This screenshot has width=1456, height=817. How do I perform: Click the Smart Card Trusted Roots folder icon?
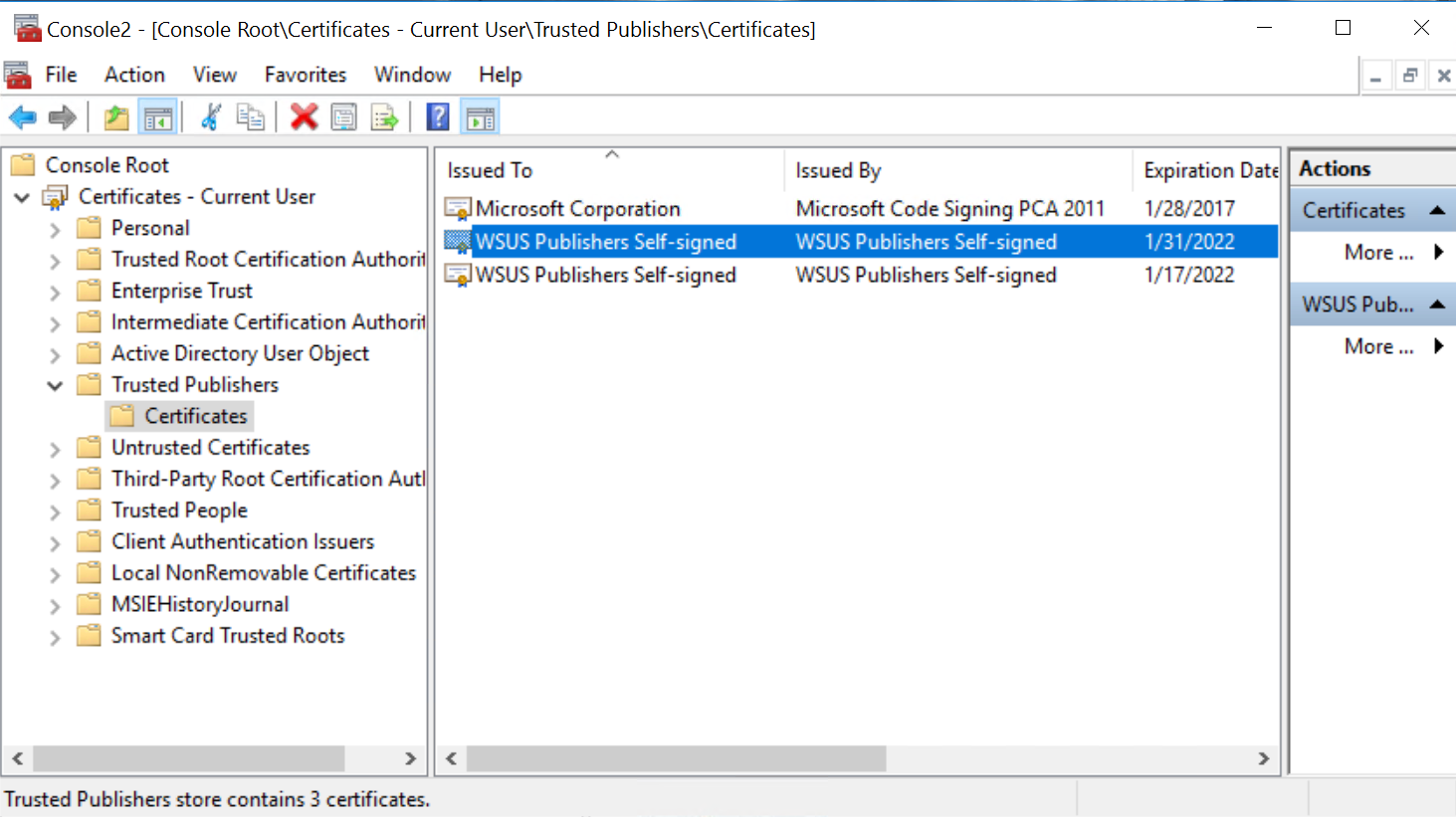[89, 635]
